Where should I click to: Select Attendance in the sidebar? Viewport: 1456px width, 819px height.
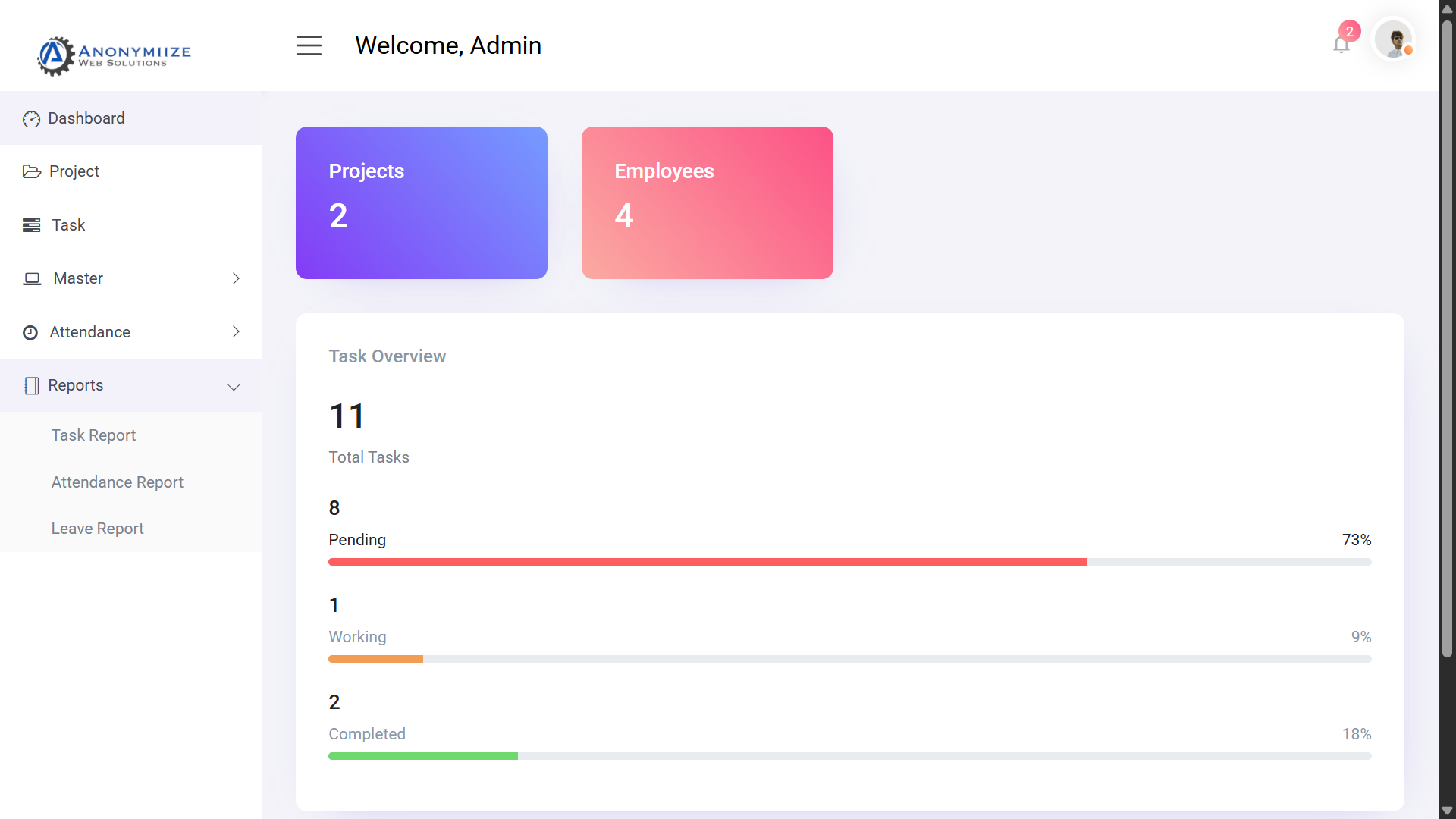pos(130,332)
